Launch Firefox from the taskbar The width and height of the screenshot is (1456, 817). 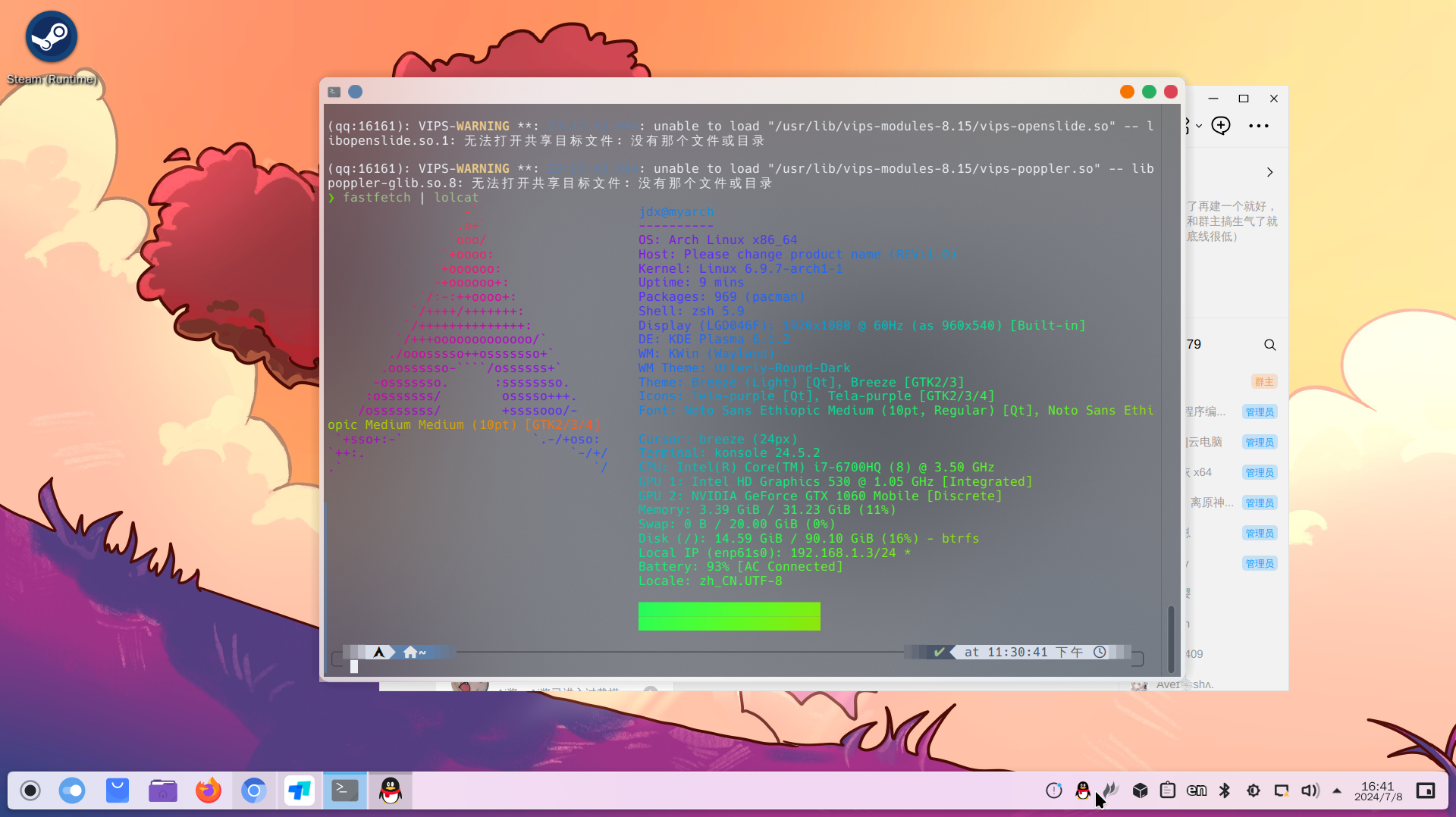209,790
